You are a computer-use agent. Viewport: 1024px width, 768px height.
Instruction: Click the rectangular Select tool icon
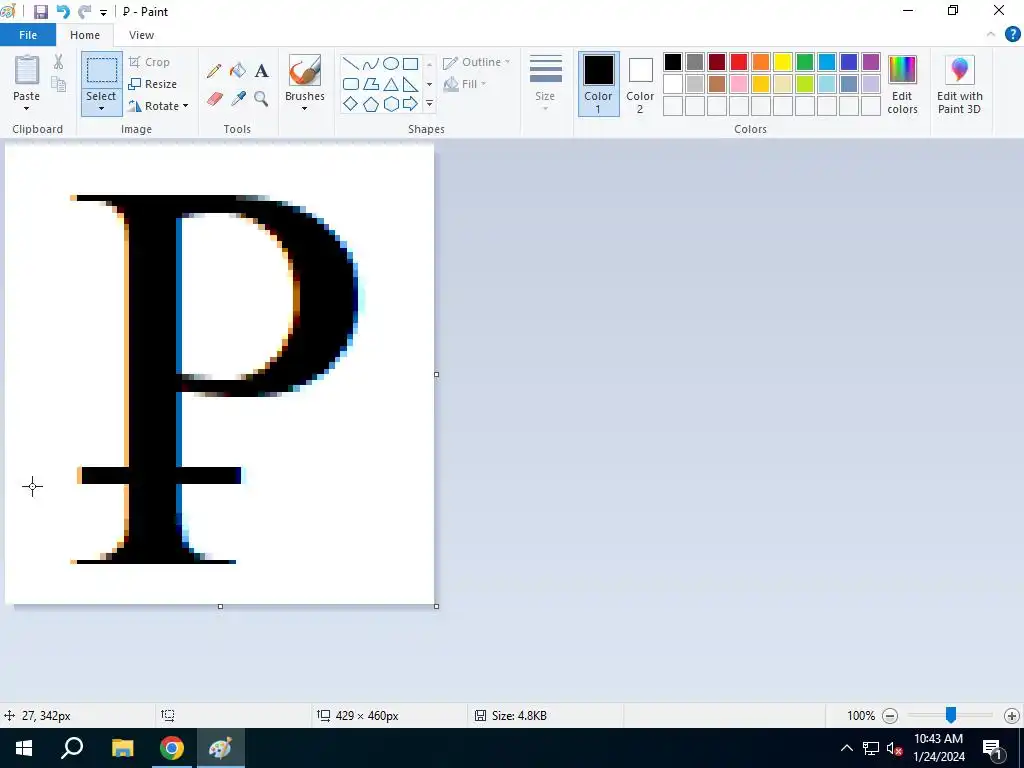pos(102,70)
